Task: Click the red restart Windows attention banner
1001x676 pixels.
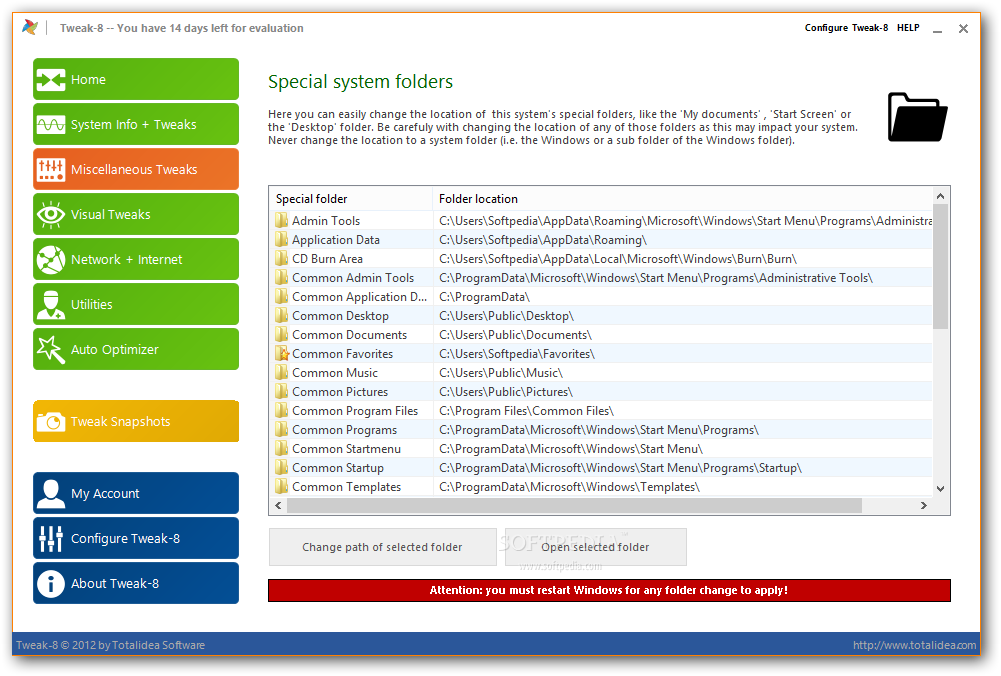Action: click(x=609, y=590)
